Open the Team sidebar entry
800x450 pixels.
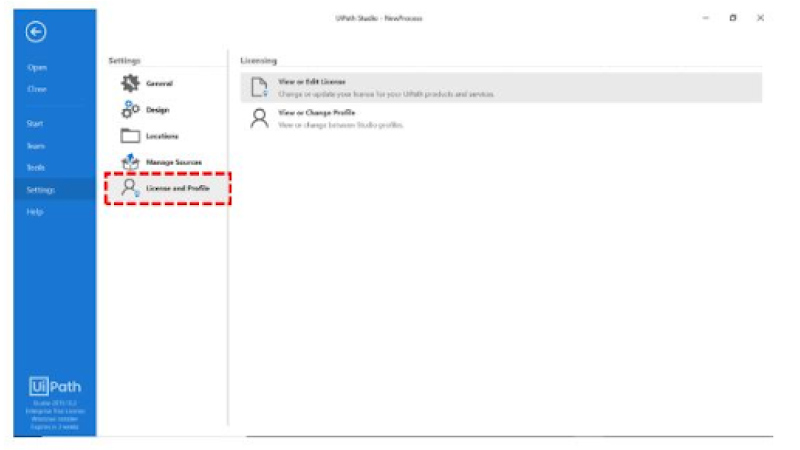[x=36, y=146]
